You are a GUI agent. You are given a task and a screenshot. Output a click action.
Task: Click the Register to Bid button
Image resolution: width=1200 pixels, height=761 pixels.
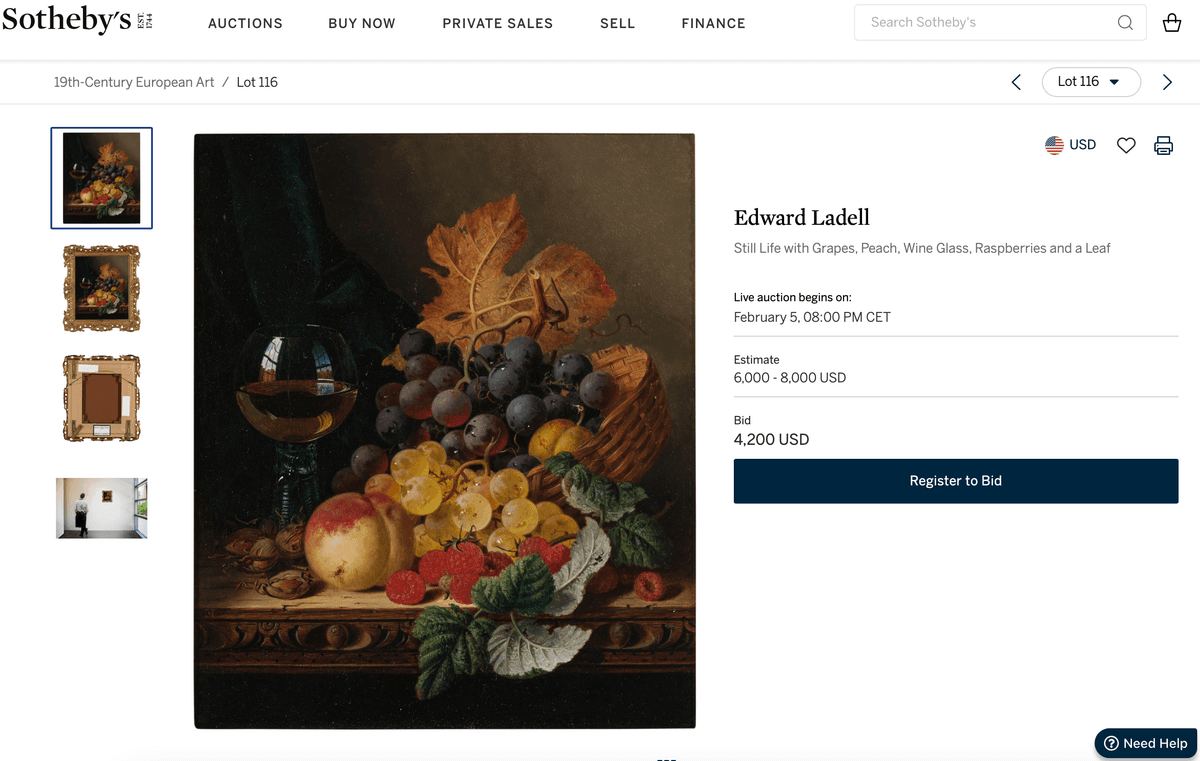[x=955, y=481]
